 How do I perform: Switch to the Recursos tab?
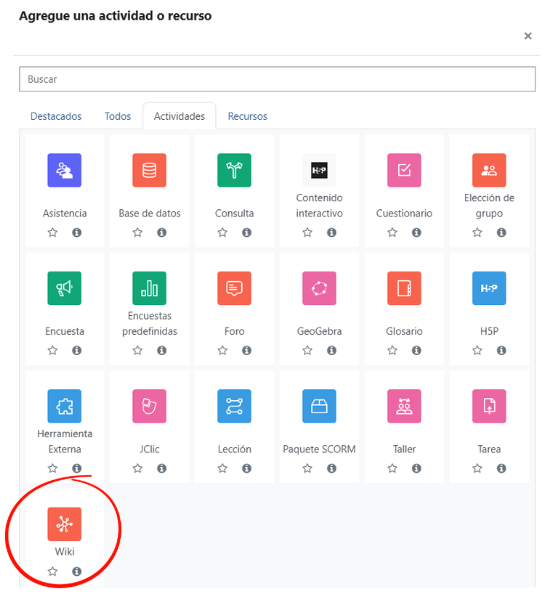point(247,116)
